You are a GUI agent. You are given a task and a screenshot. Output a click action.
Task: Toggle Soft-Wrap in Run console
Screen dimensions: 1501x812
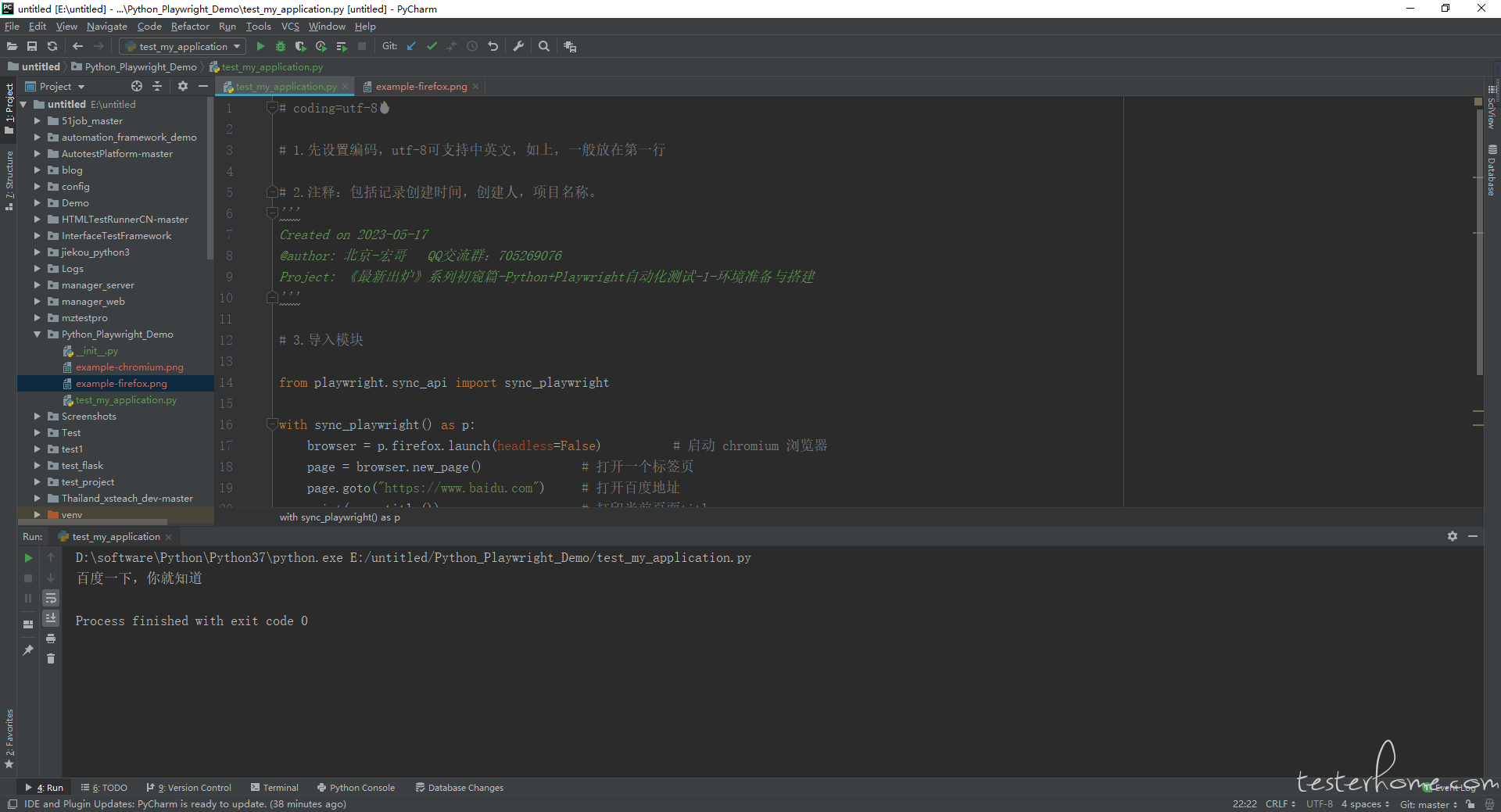[x=51, y=599]
